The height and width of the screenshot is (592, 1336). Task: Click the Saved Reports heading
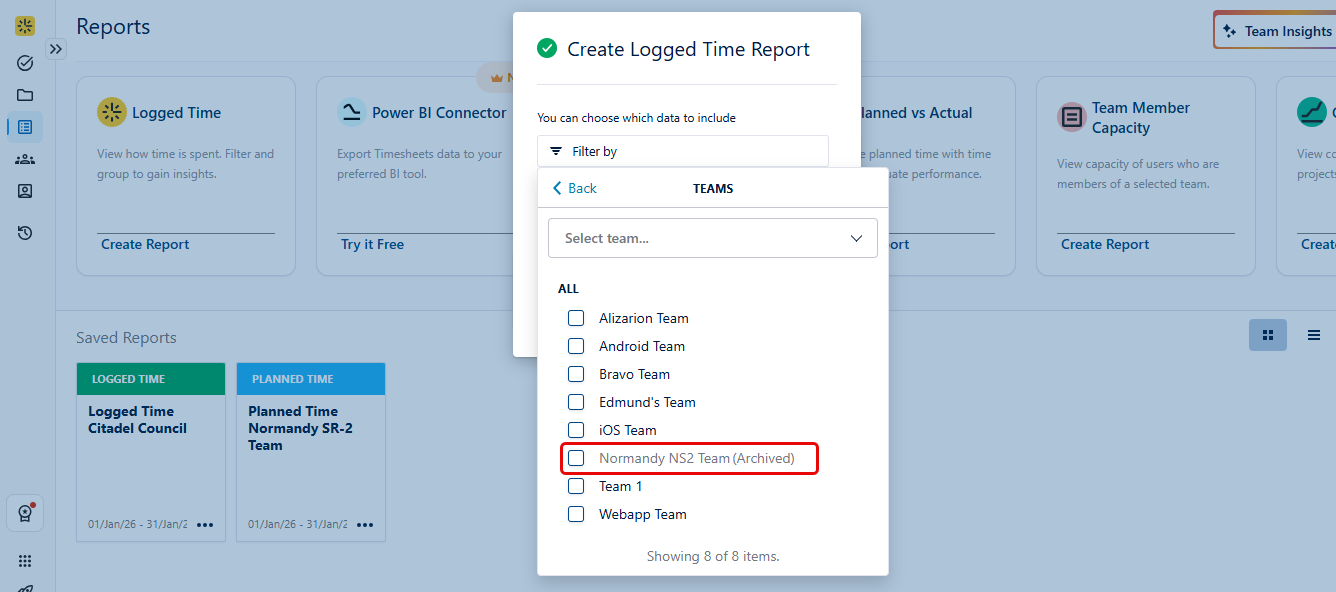click(126, 338)
